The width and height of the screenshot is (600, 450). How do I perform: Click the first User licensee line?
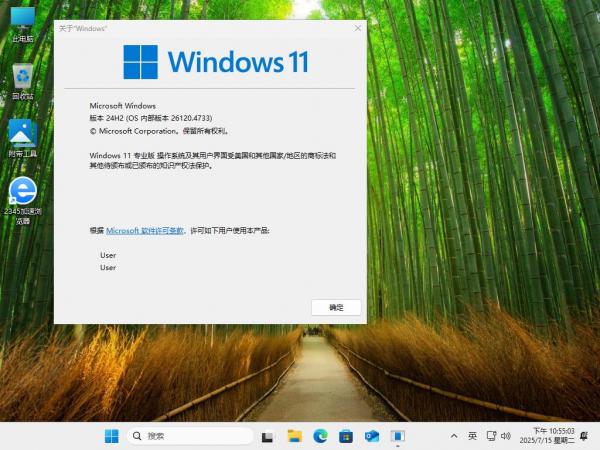click(108, 255)
